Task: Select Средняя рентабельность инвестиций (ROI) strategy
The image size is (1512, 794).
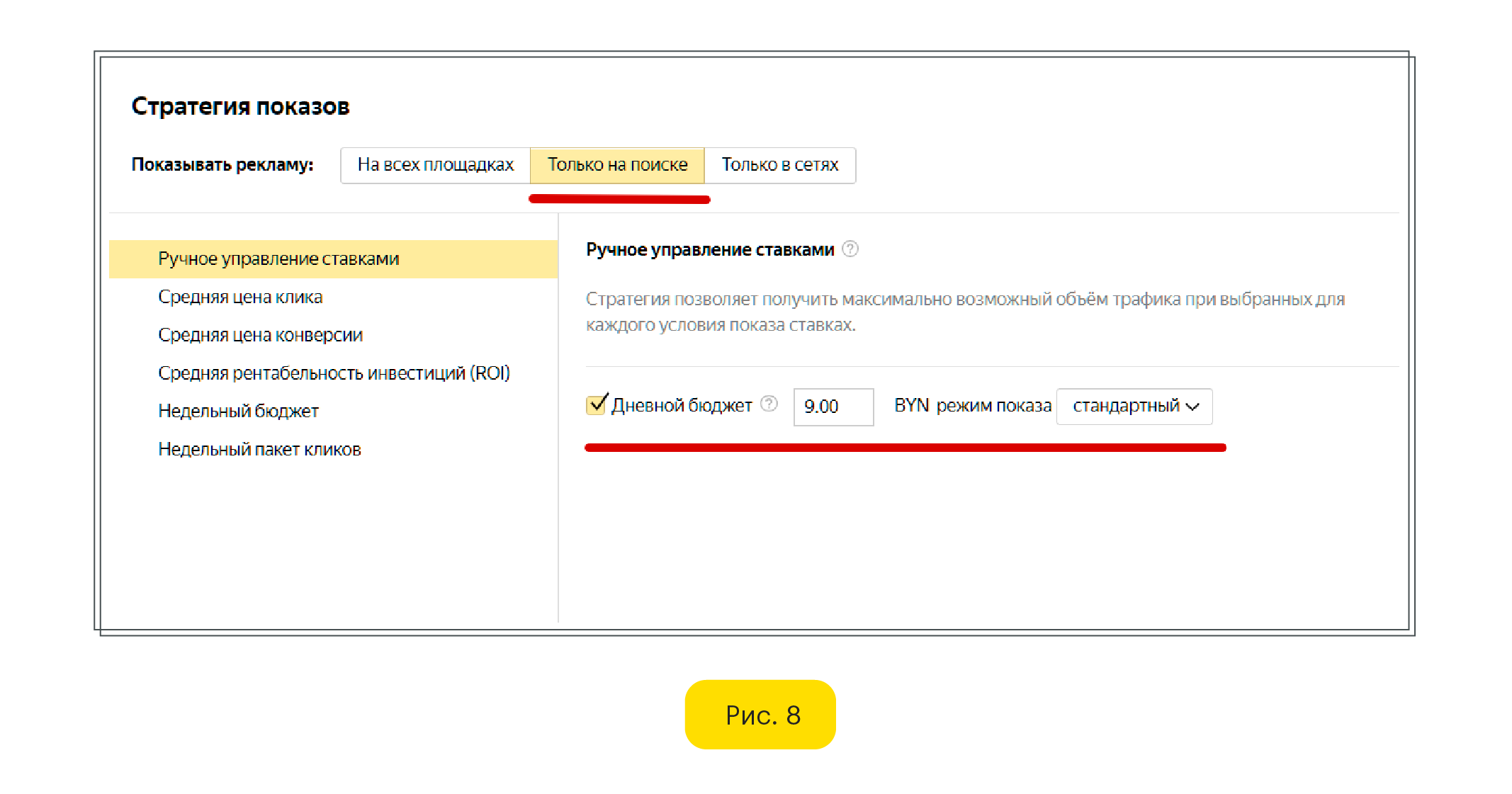Action: coord(334,373)
